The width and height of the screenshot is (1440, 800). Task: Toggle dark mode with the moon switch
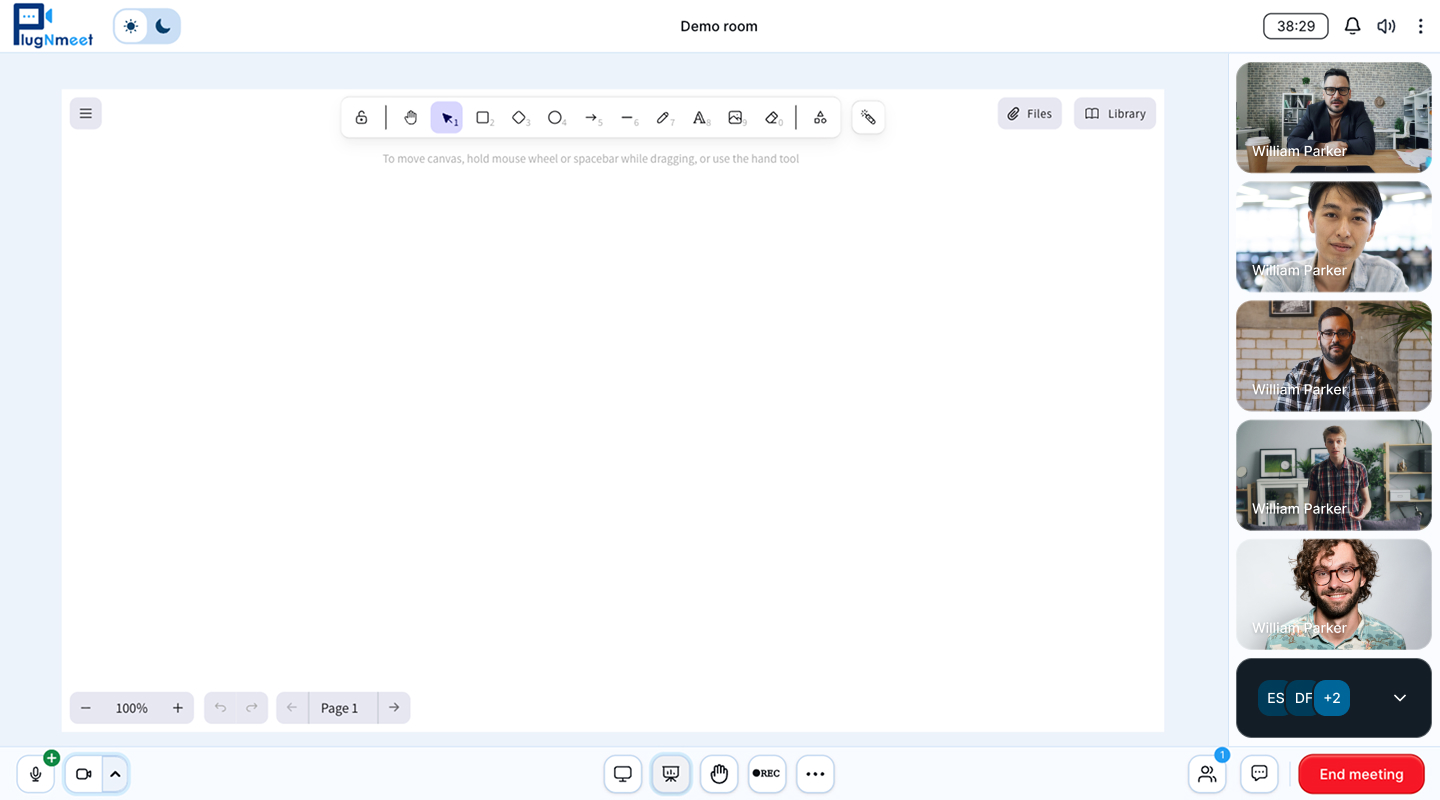point(161,25)
